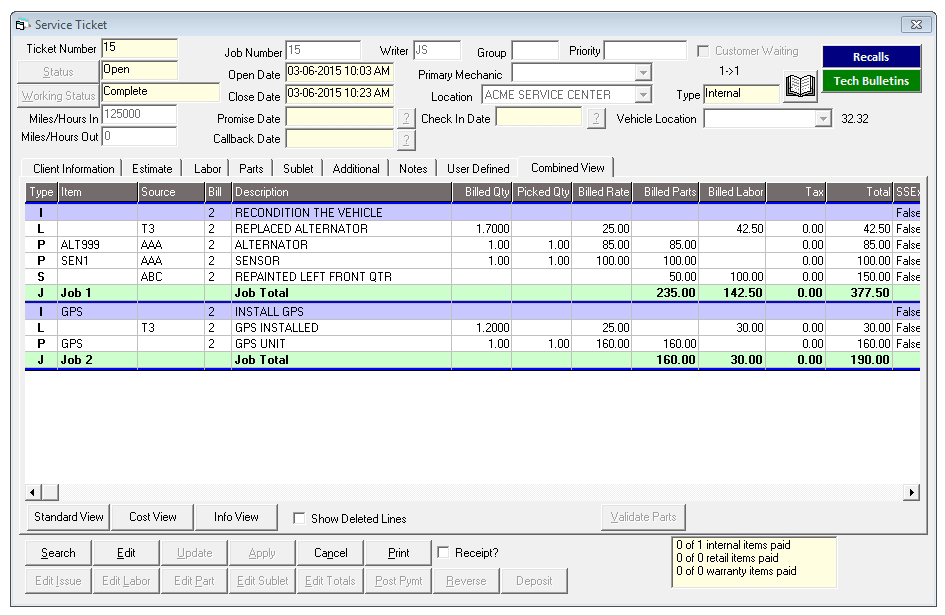The width and height of the screenshot is (945, 615).
Task: Select the User Defined tab
Action: pos(478,169)
